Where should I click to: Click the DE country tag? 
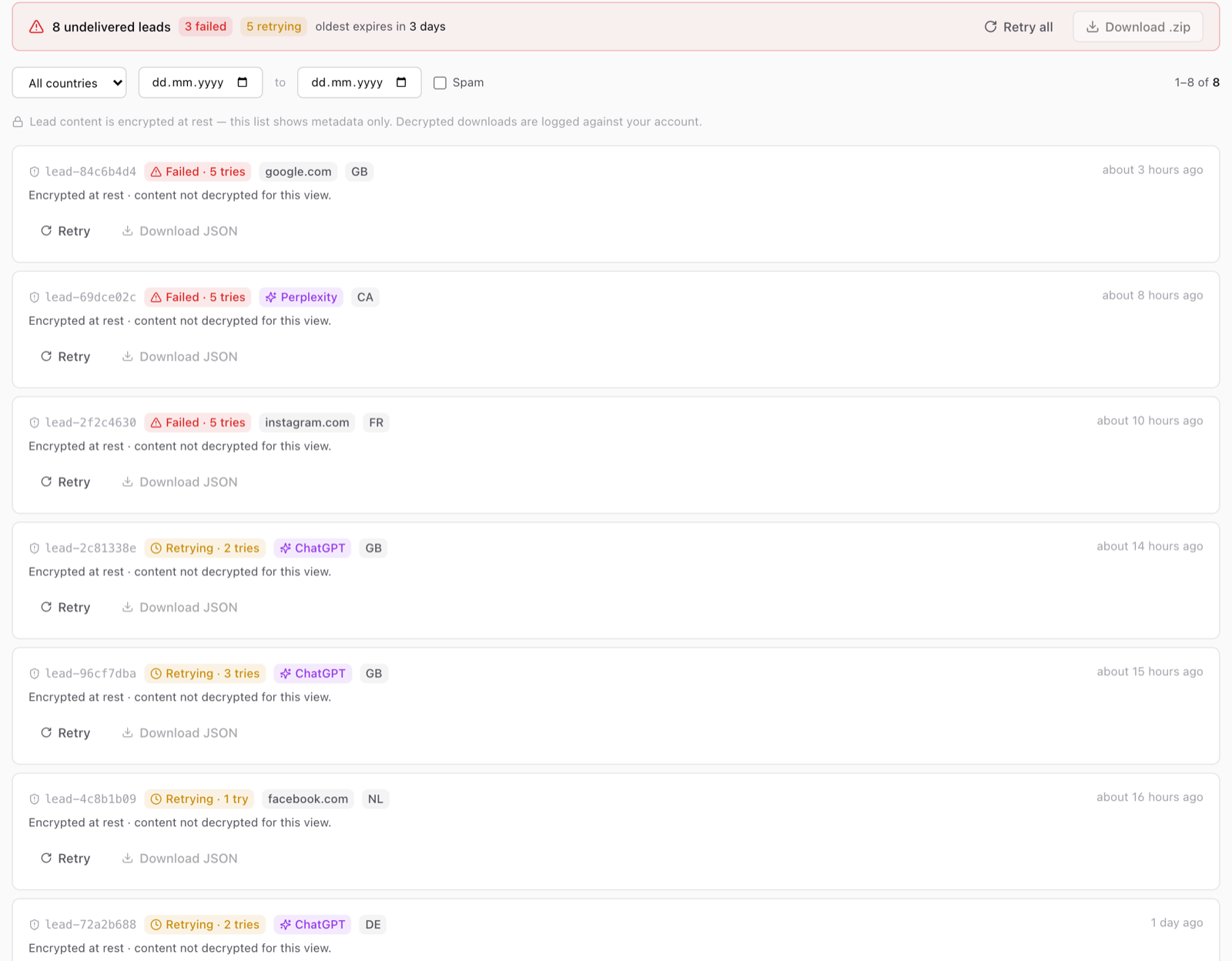click(x=373, y=925)
